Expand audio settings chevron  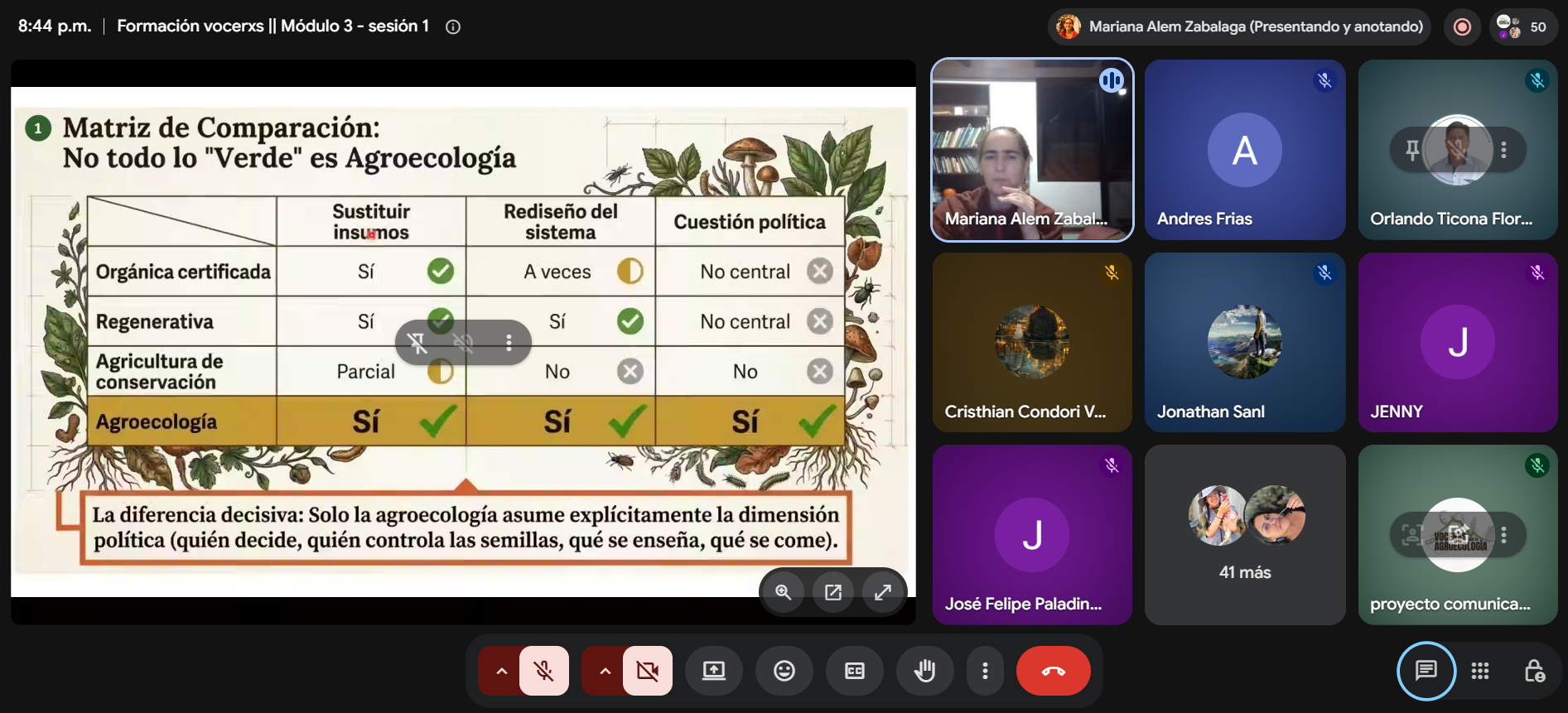[x=501, y=671]
